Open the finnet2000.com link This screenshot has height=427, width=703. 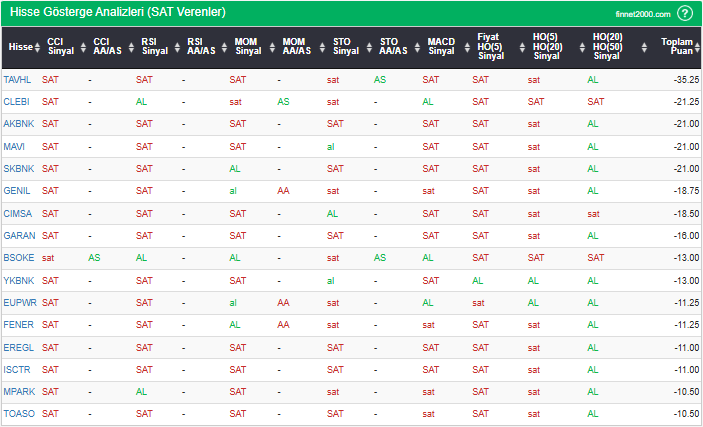coord(642,14)
